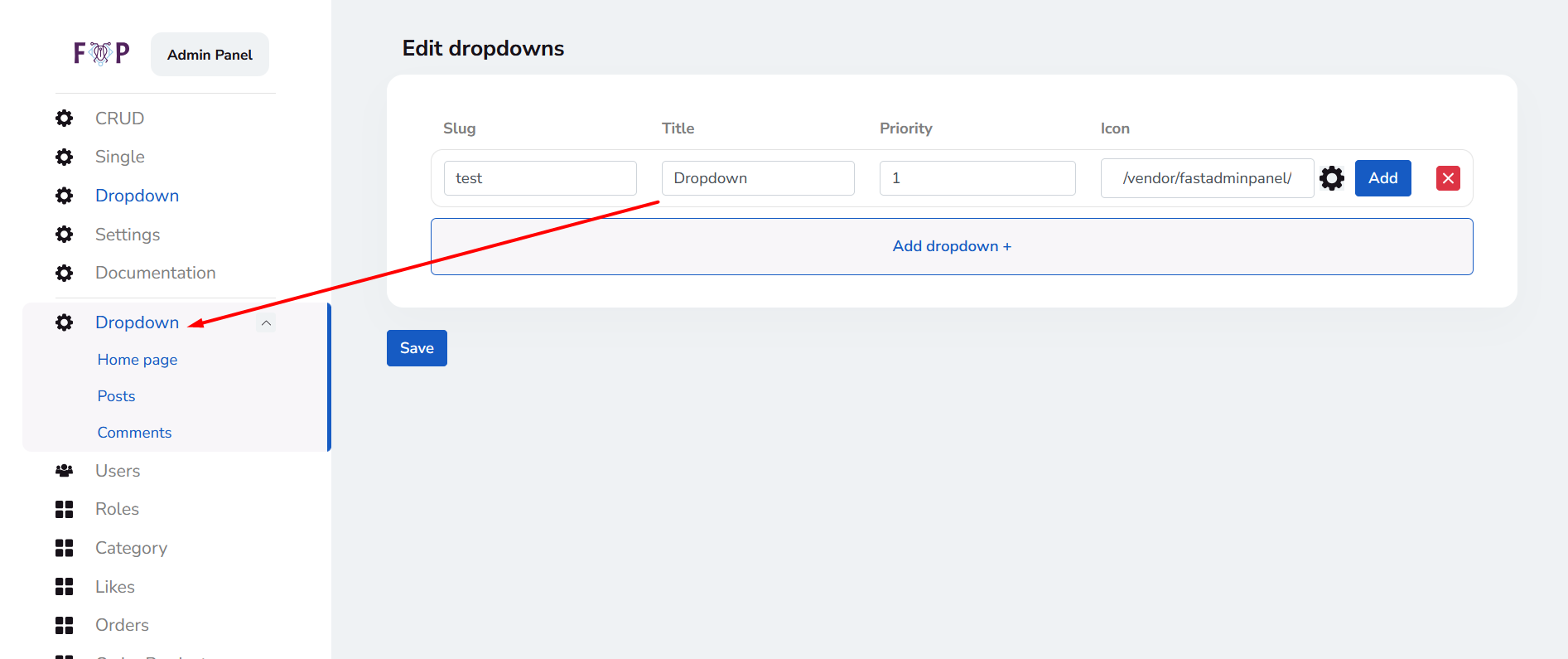Image resolution: width=1568 pixels, height=659 pixels.
Task: Open the Admin Panel button
Action: click(x=210, y=55)
